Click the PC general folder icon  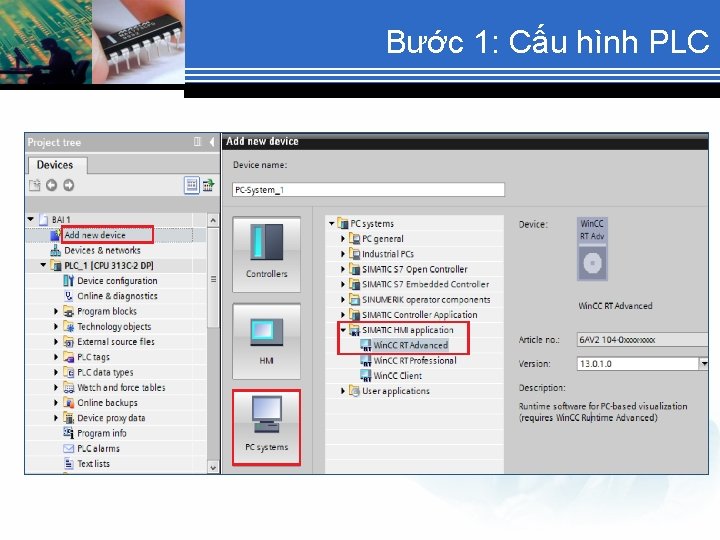pyautogui.click(x=354, y=239)
